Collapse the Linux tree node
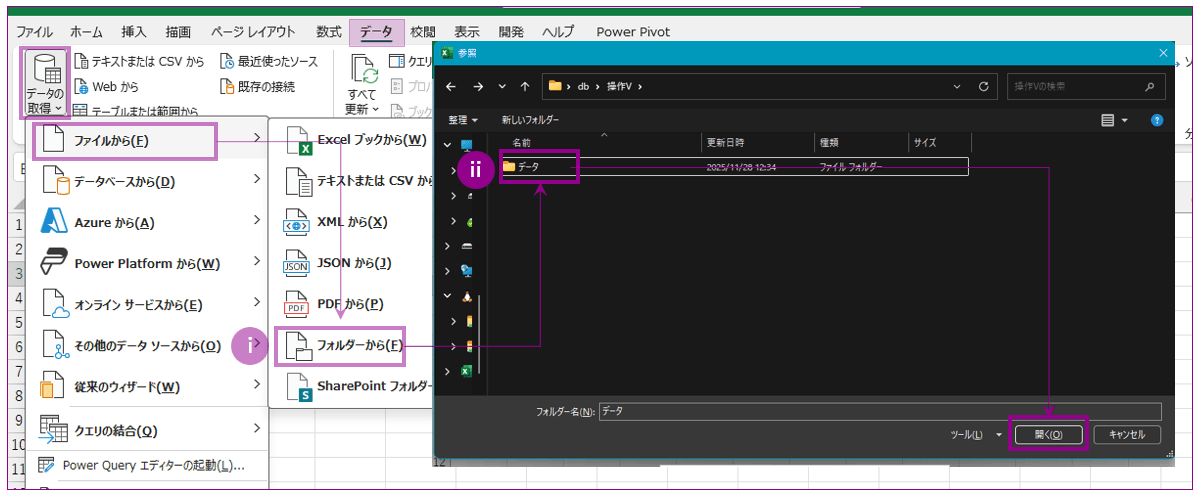This screenshot has width=1194, height=492. click(448, 296)
